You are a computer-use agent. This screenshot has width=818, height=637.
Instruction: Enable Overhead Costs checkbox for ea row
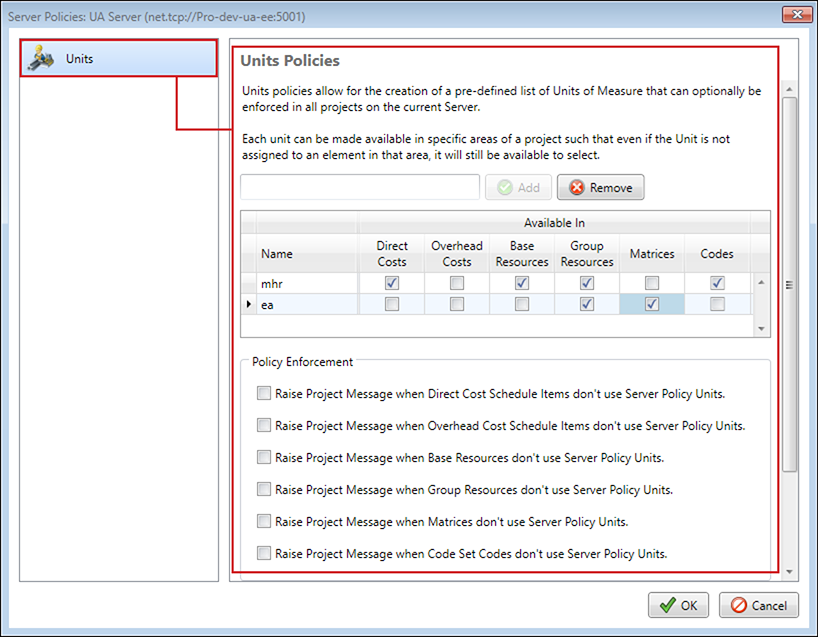tap(457, 304)
